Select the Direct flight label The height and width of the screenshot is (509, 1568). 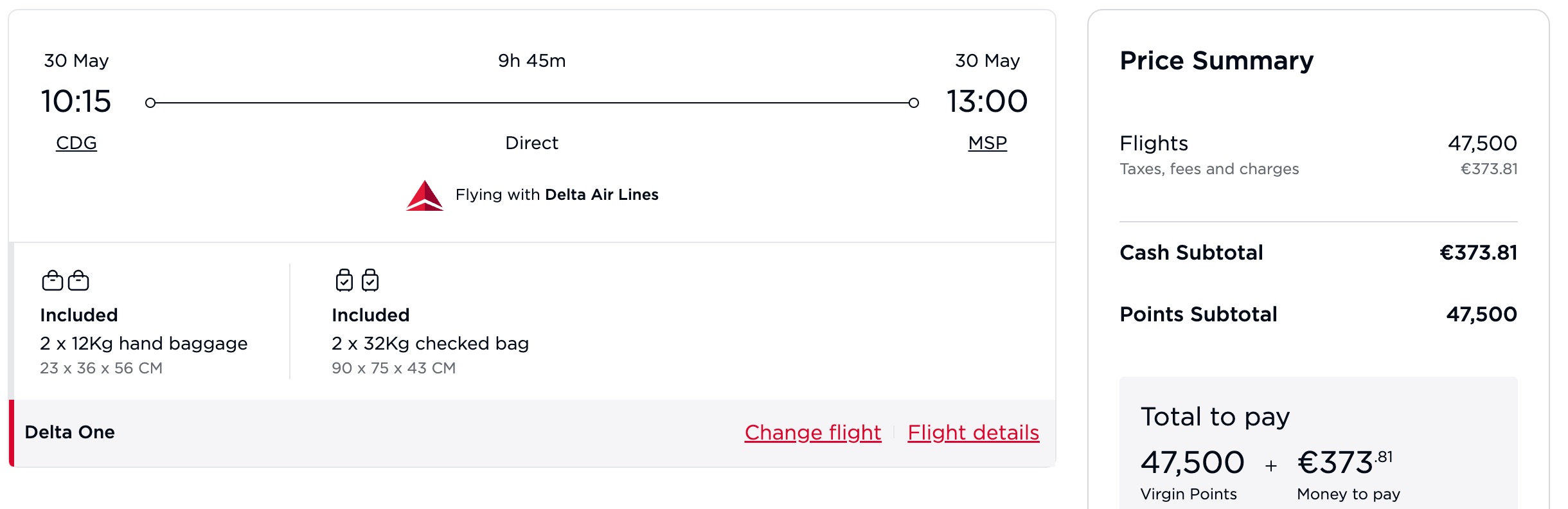[532, 143]
